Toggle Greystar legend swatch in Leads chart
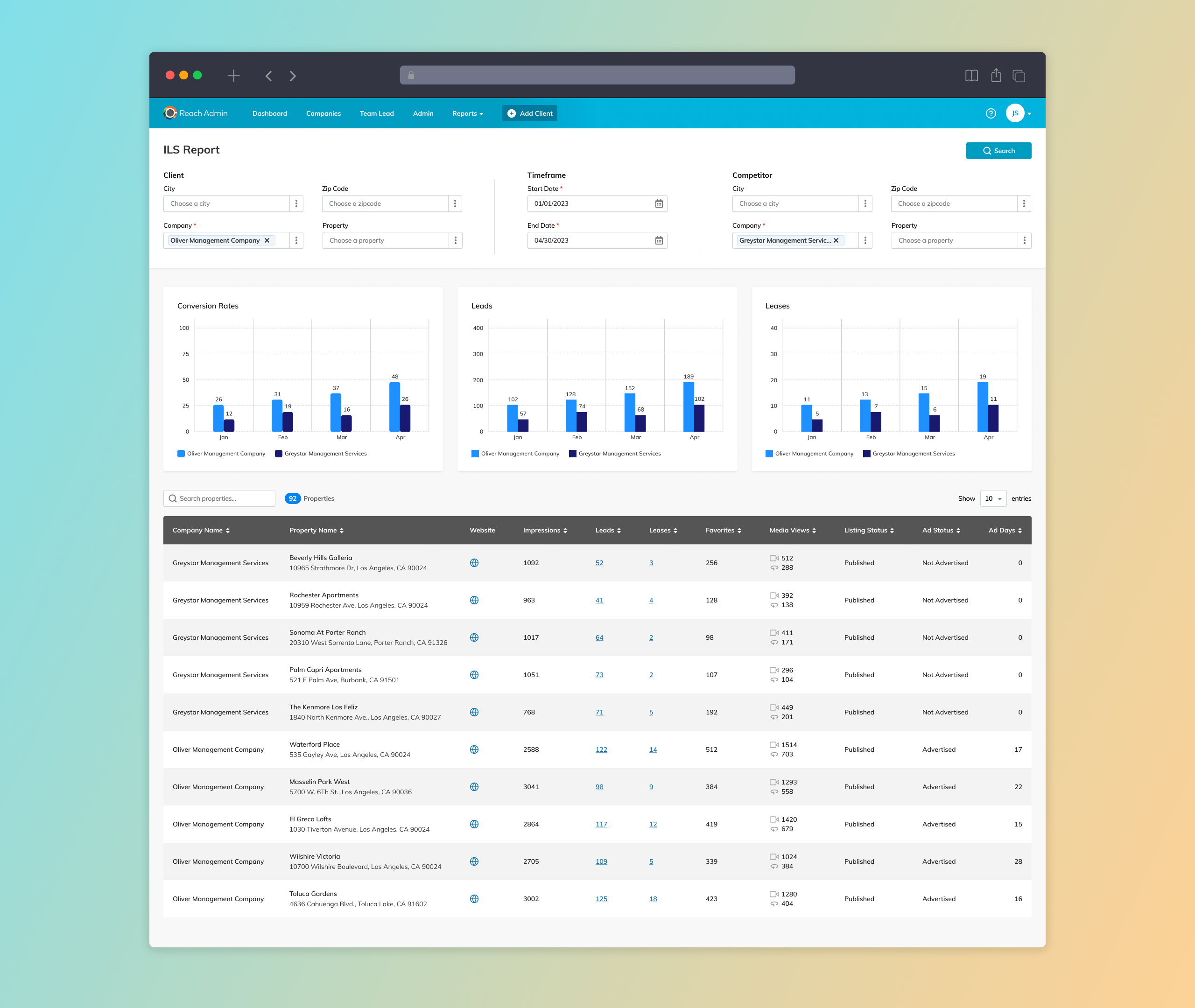Viewport: 1195px width, 1008px height. [572, 454]
